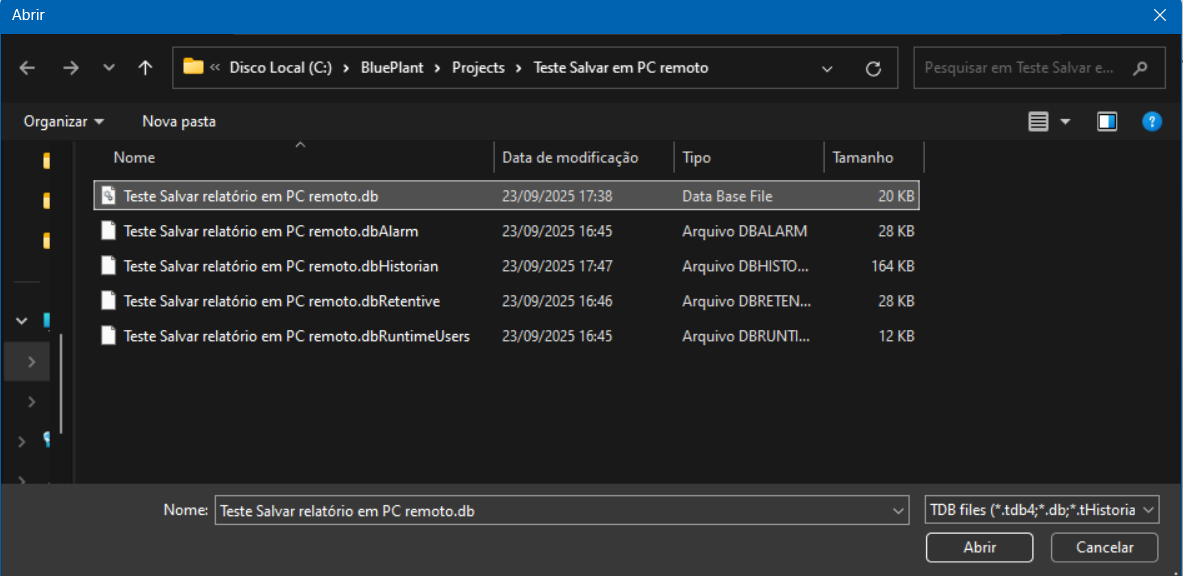Click the search magnifier icon
The width and height of the screenshot is (1183, 576).
click(1140, 69)
